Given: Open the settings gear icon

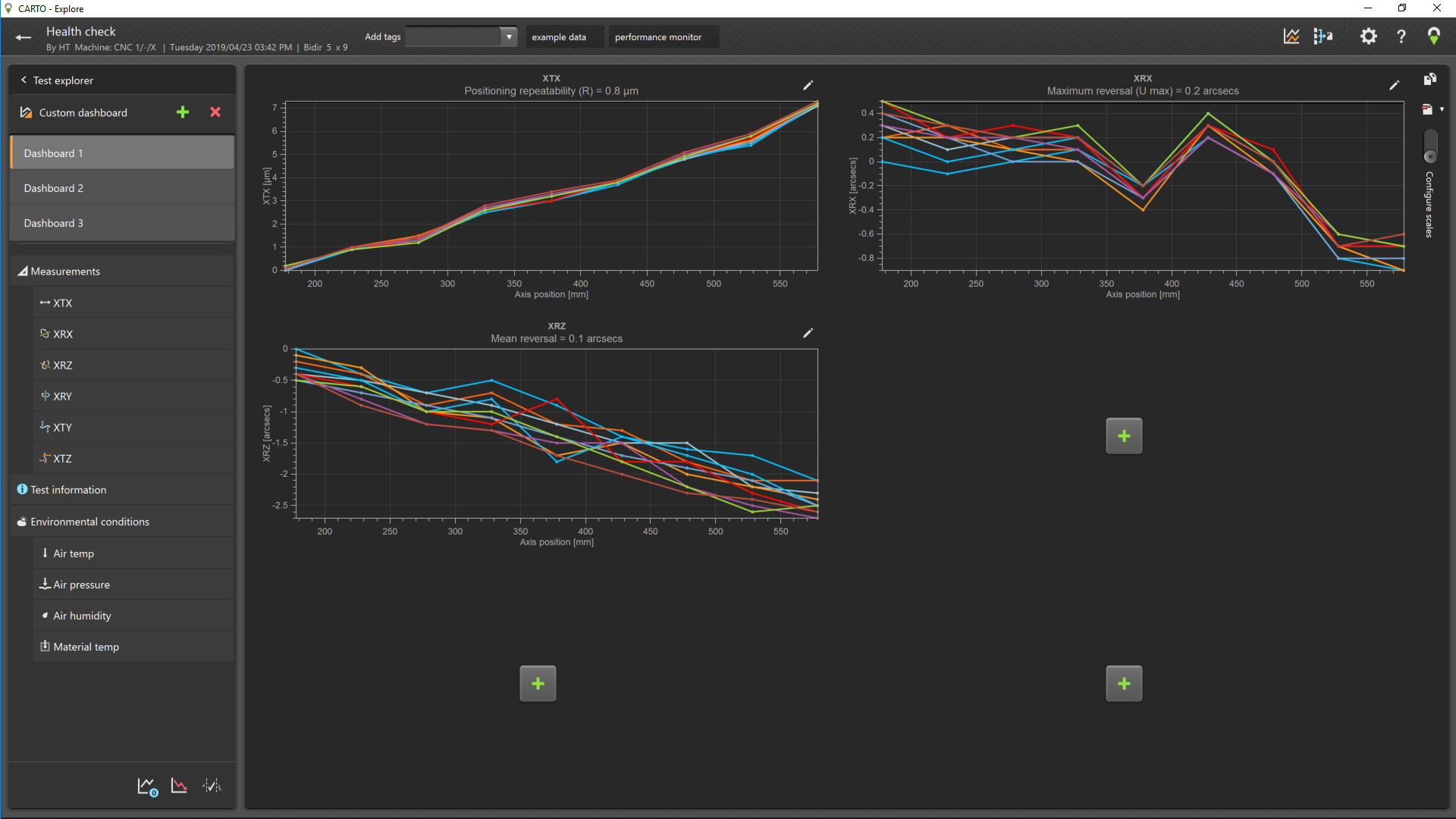Looking at the screenshot, I should [1368, 36].
